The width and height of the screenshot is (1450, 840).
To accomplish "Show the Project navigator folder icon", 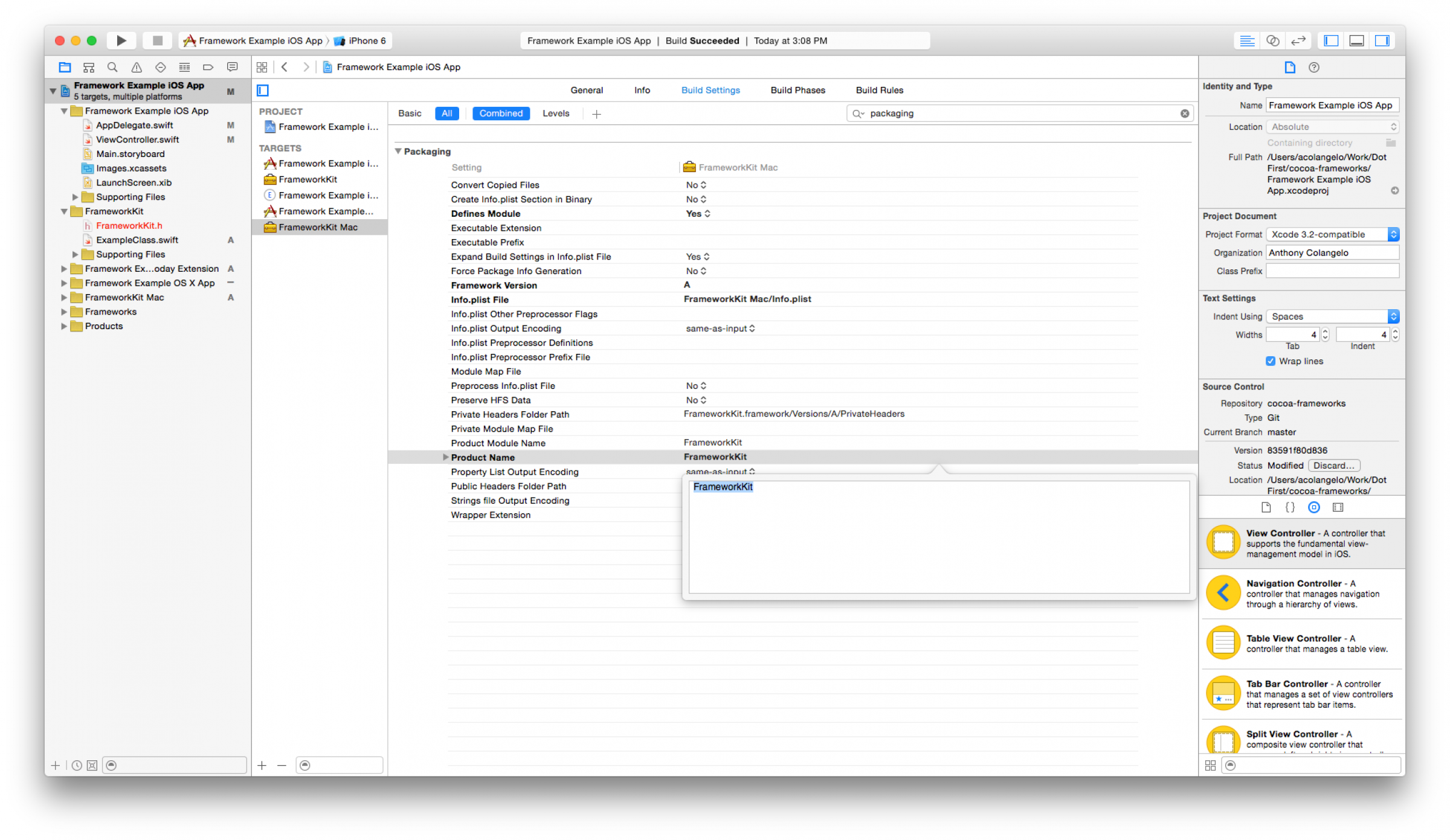I will (x=65, y=67).
